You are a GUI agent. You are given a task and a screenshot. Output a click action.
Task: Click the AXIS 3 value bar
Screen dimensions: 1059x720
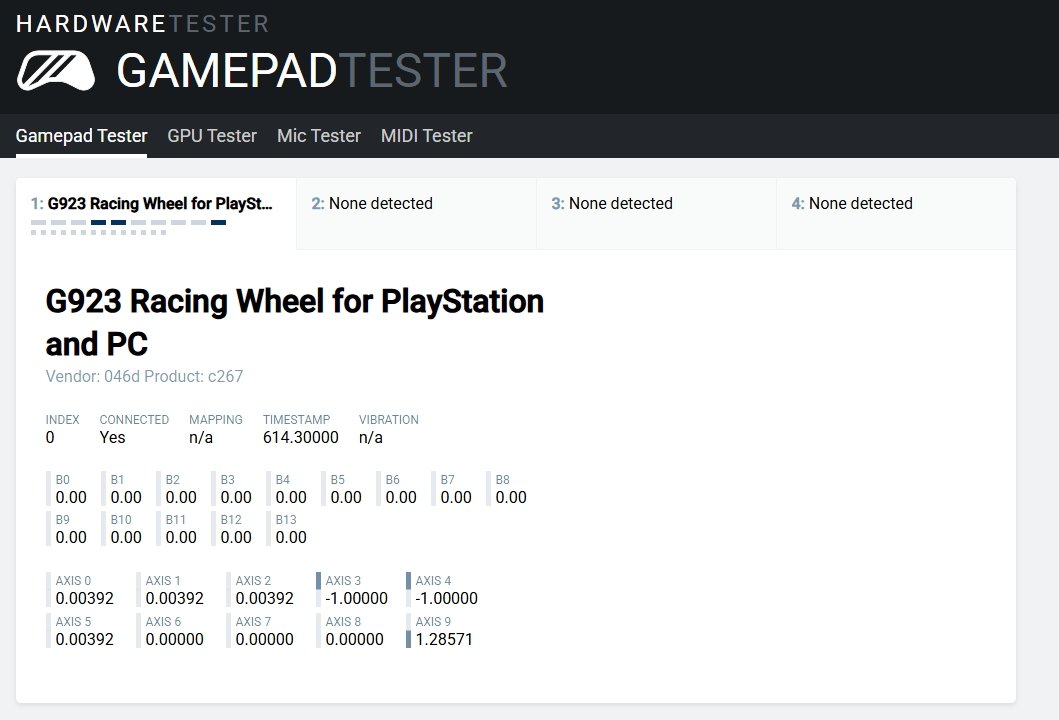point(318,590)
